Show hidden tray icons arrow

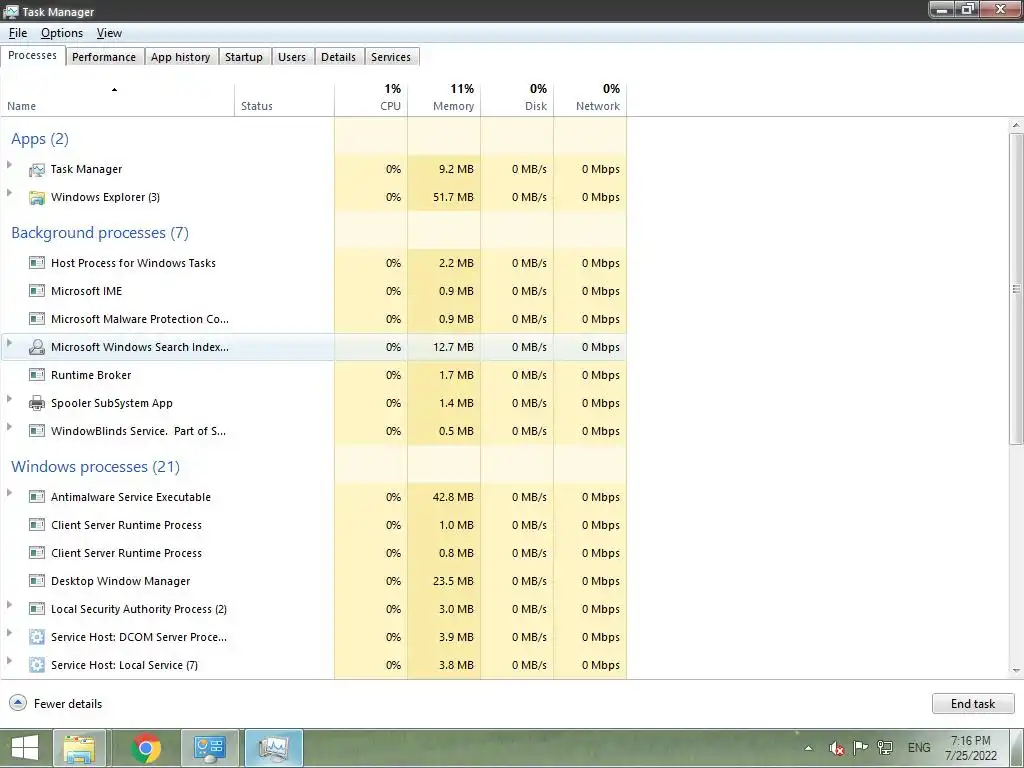click(x=808, y=748)
